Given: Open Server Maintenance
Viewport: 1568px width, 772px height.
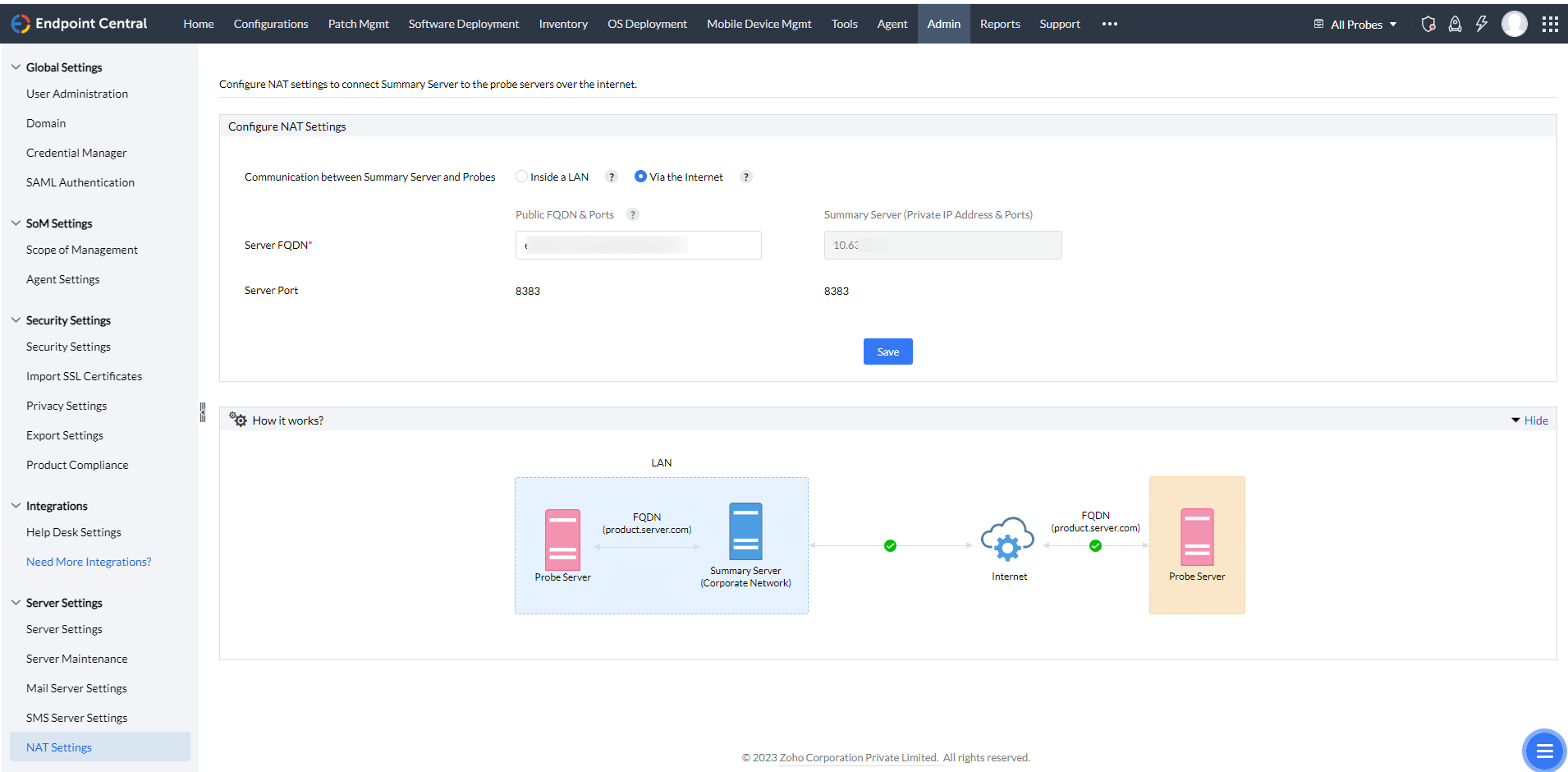Looking at the screenshot, I should 77,659.
